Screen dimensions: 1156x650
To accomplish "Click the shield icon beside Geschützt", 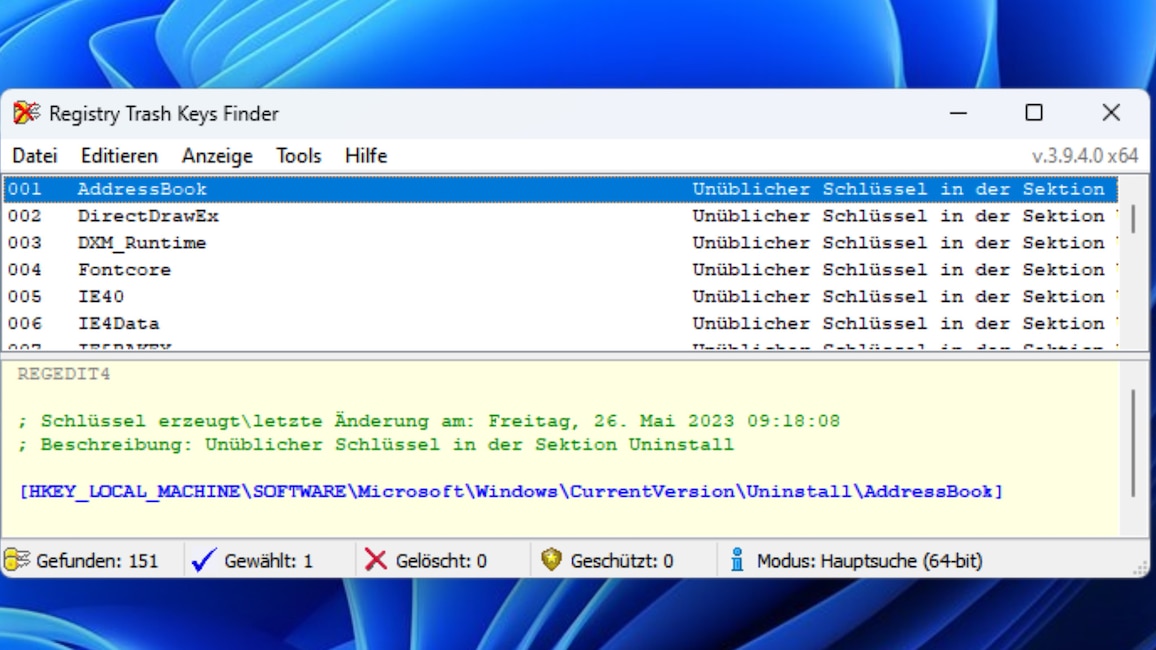I will click(551, 560).
